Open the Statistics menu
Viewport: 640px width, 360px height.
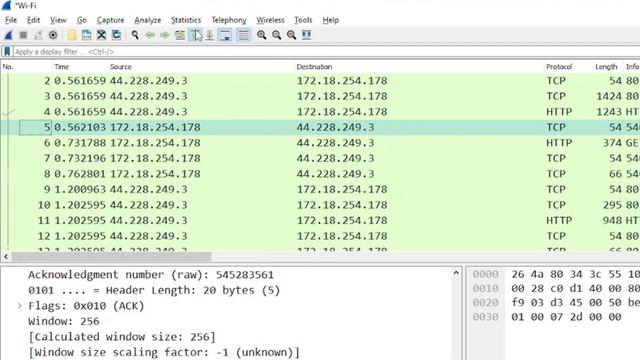pyautogui.click(x=186, y=20)
